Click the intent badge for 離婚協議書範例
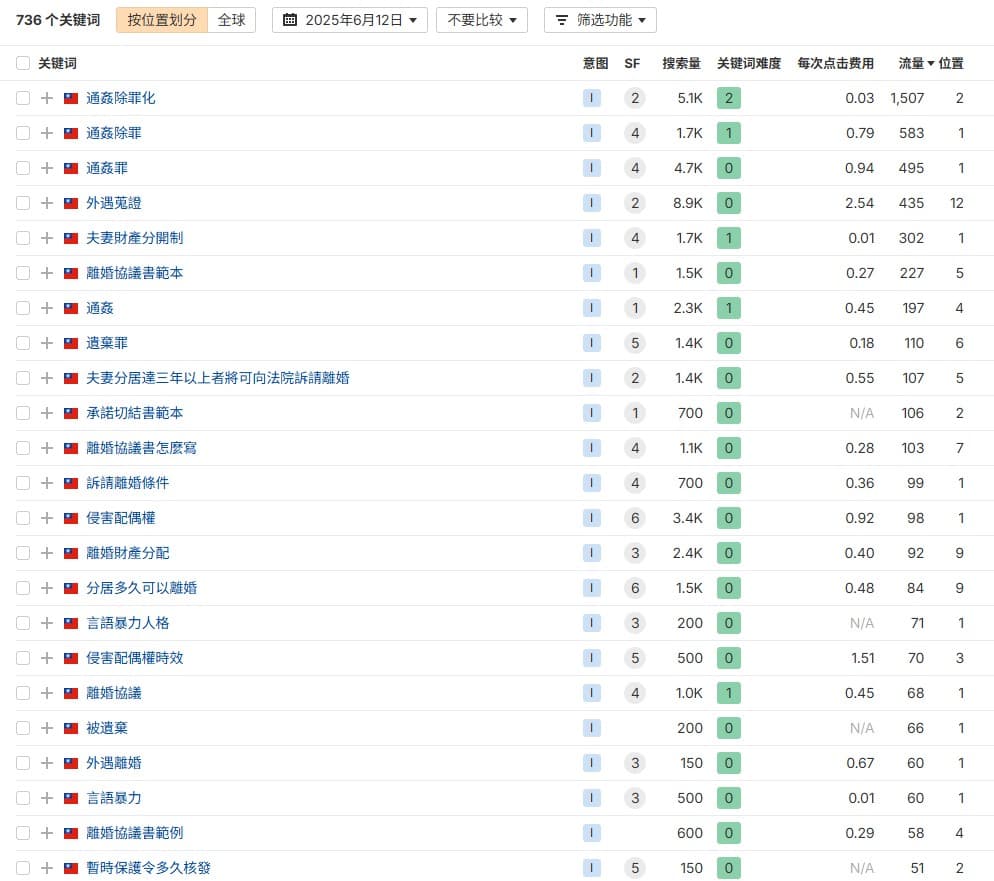This screenshot has width=994, height=881. (591, 833)
